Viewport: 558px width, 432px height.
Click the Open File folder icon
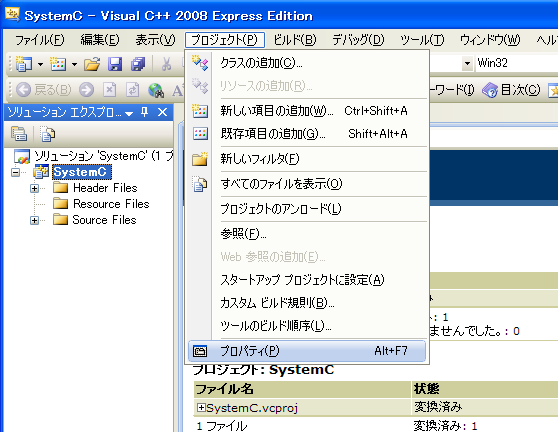point(92,64)
